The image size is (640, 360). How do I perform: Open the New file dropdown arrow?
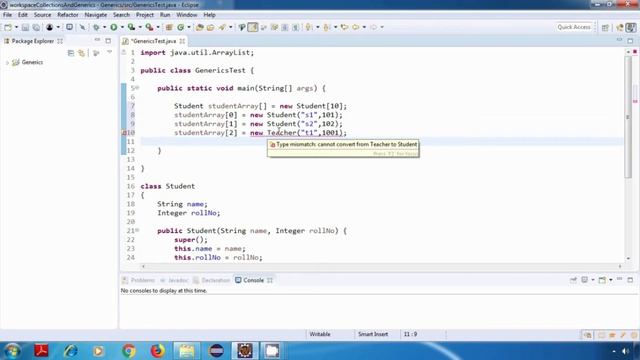[x=16, y=27]
